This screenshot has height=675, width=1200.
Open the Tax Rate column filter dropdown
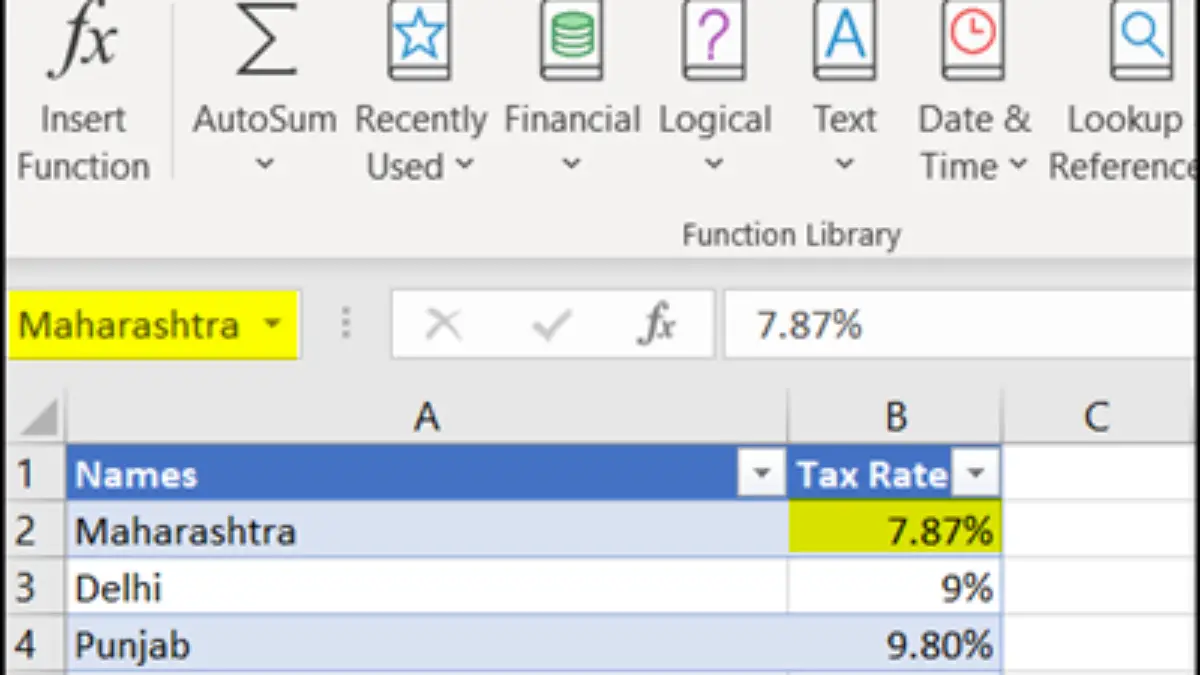coord(974,474)
